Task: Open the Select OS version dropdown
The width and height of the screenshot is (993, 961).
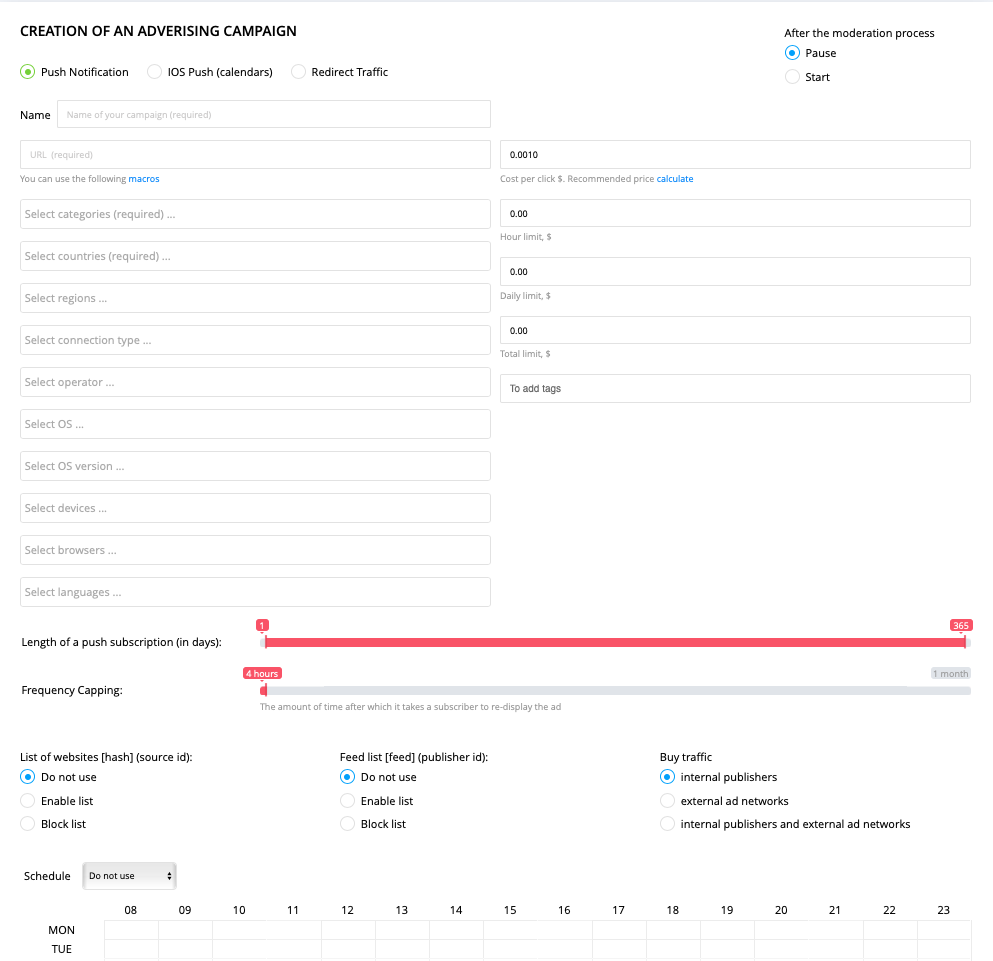Action: click(255, 466)
